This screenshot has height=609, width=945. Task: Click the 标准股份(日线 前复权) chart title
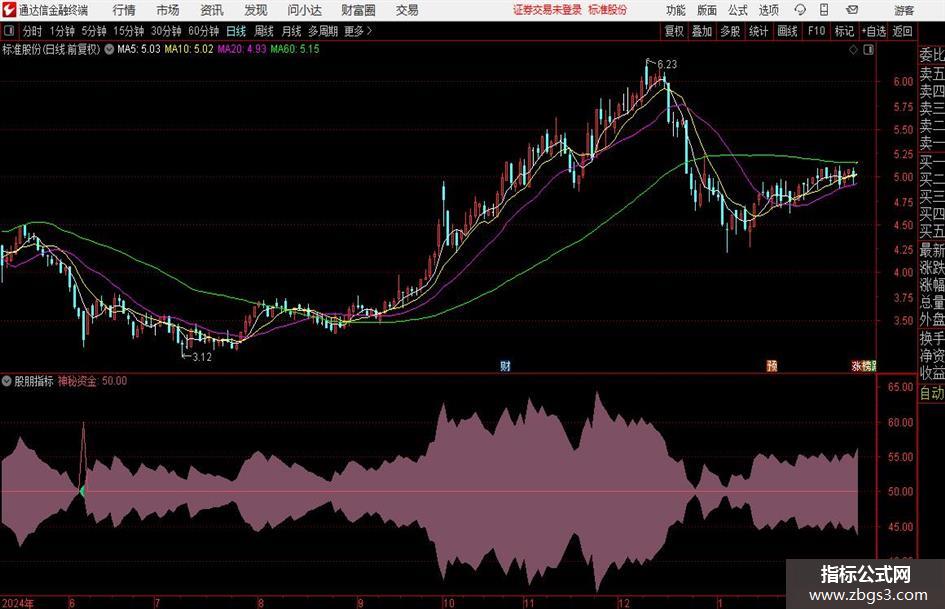[x=51, y=49]
